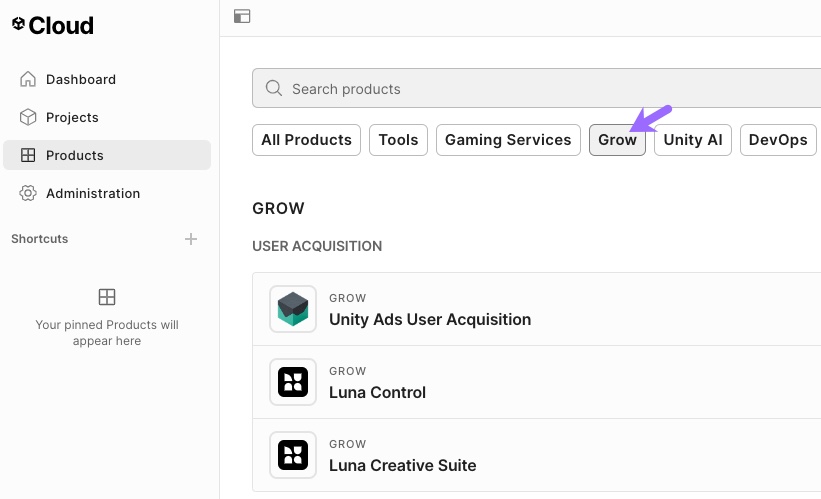Select the Grow filter
This screenshot has height=499, width=821.
(617, 140)
